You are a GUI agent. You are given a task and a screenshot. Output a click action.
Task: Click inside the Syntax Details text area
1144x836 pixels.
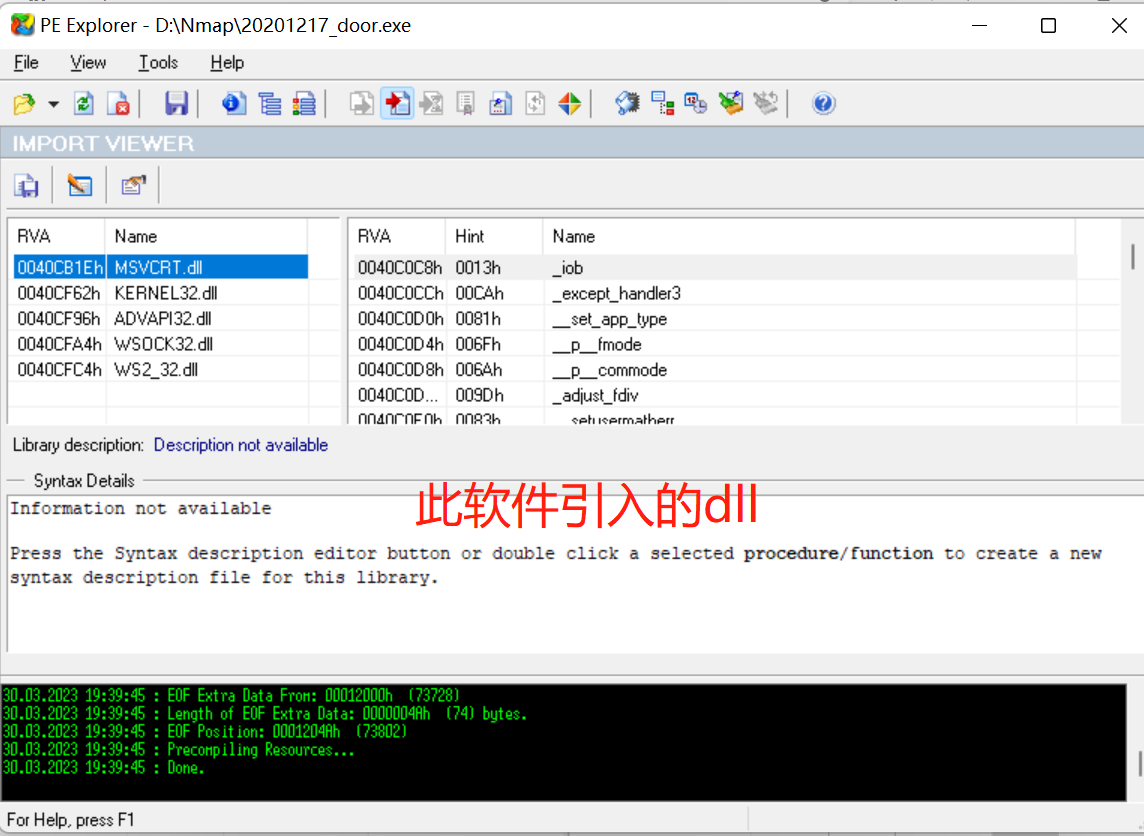575,574
